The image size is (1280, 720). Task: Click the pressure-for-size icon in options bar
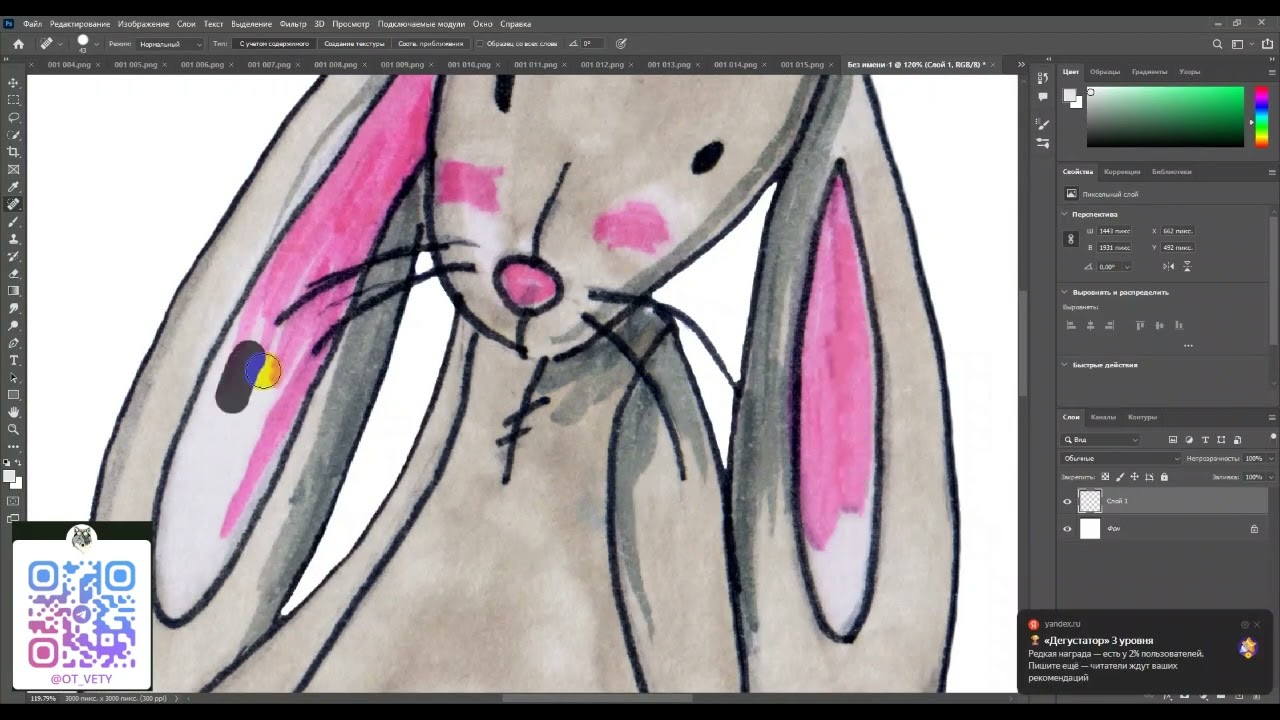click(x=621, y=44)
